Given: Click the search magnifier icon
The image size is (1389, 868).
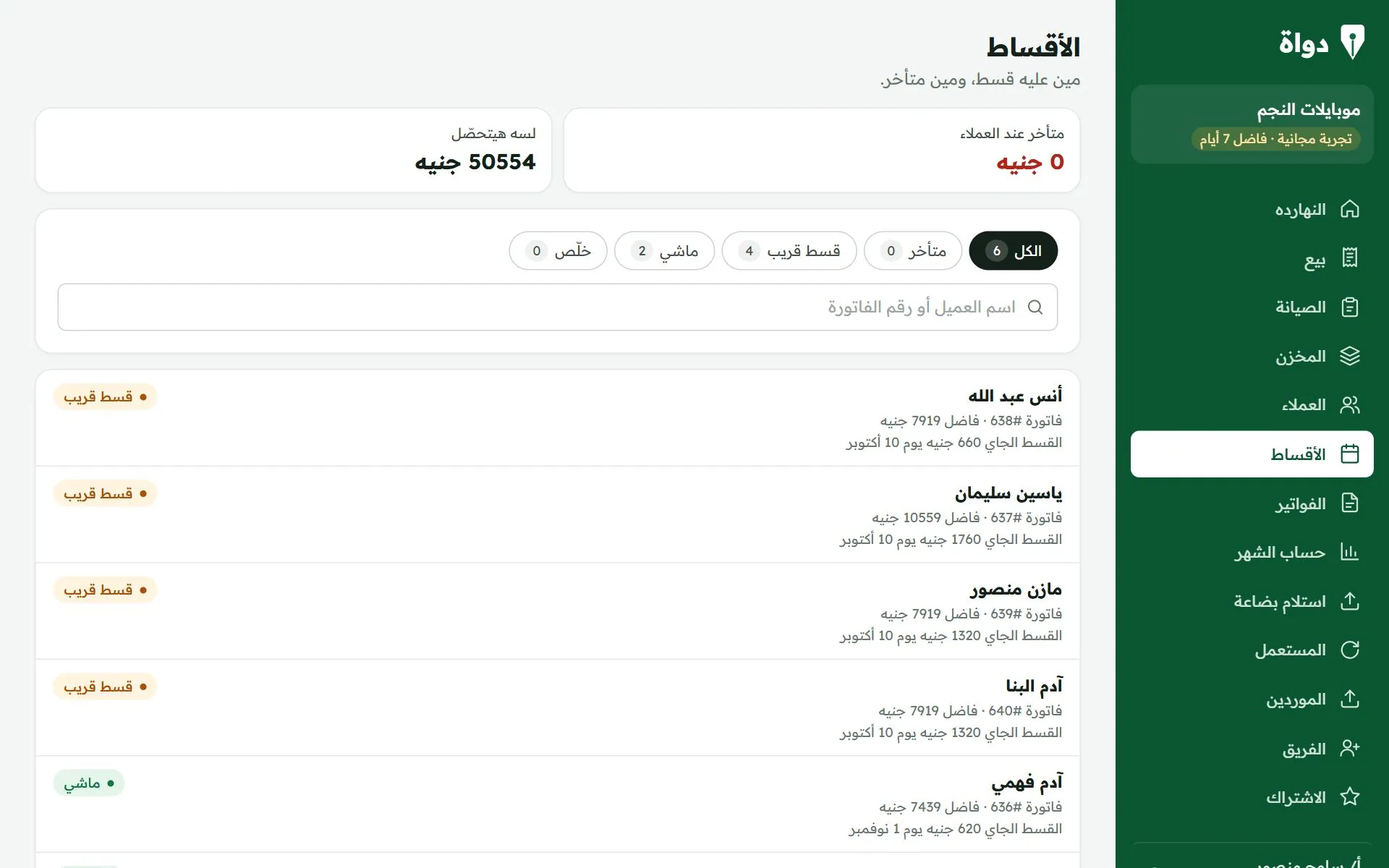Looking at the screenshot, I should point(1035,307).
